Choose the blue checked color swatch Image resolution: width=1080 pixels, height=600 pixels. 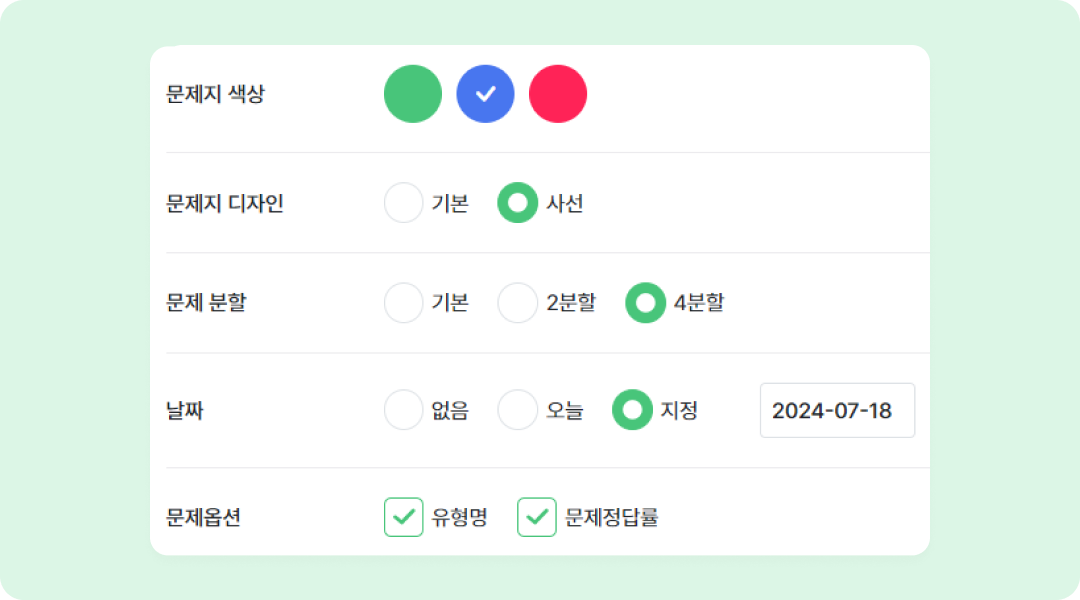[485, 94]
